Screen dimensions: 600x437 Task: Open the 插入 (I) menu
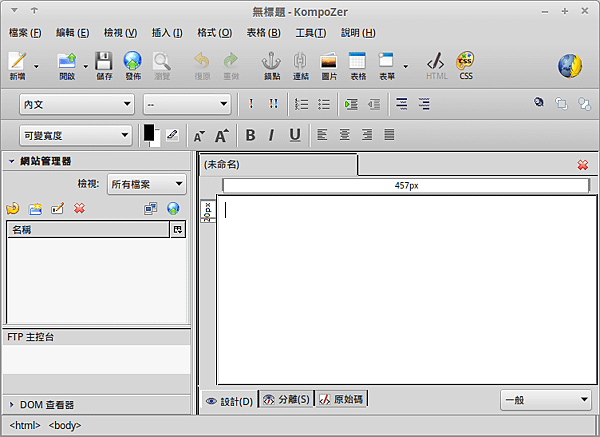pyautogui.click(x=167, y=33)
